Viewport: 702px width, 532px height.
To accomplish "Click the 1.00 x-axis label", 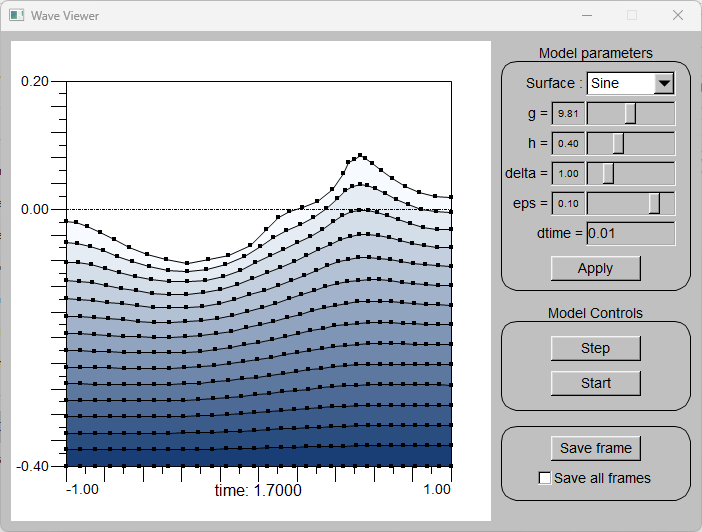I will coord(437,489).
